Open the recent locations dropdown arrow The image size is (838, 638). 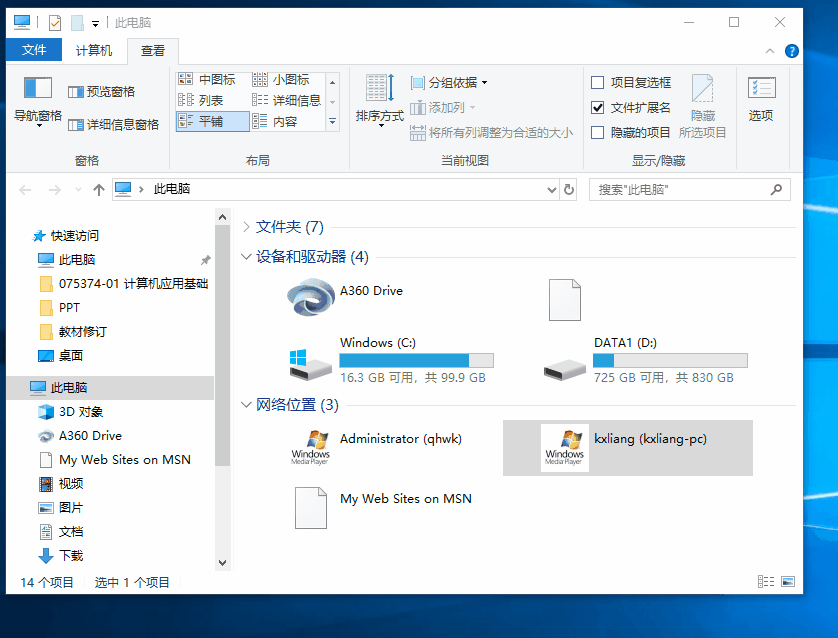point(79,190)
